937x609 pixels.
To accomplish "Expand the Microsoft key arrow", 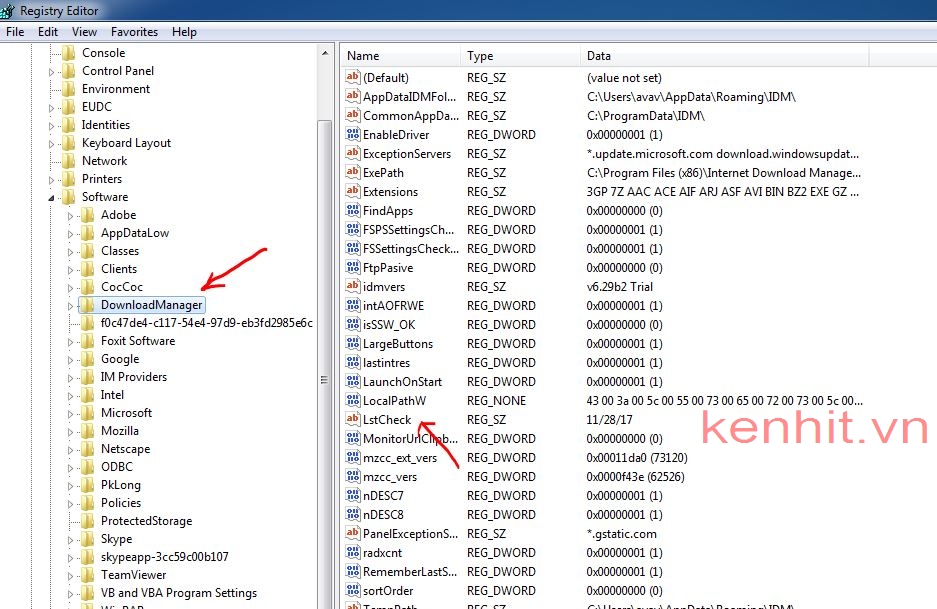I will pos(71,413).
